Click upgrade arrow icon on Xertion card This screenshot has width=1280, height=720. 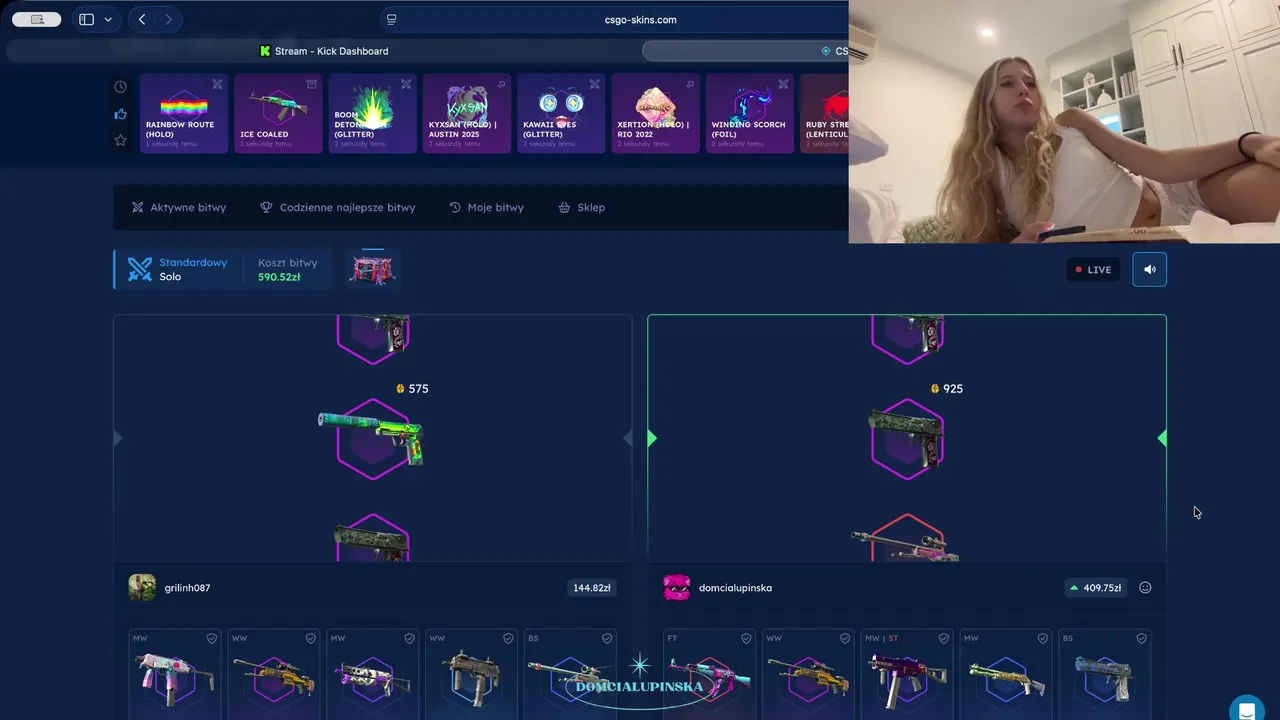tap(689, 84)
